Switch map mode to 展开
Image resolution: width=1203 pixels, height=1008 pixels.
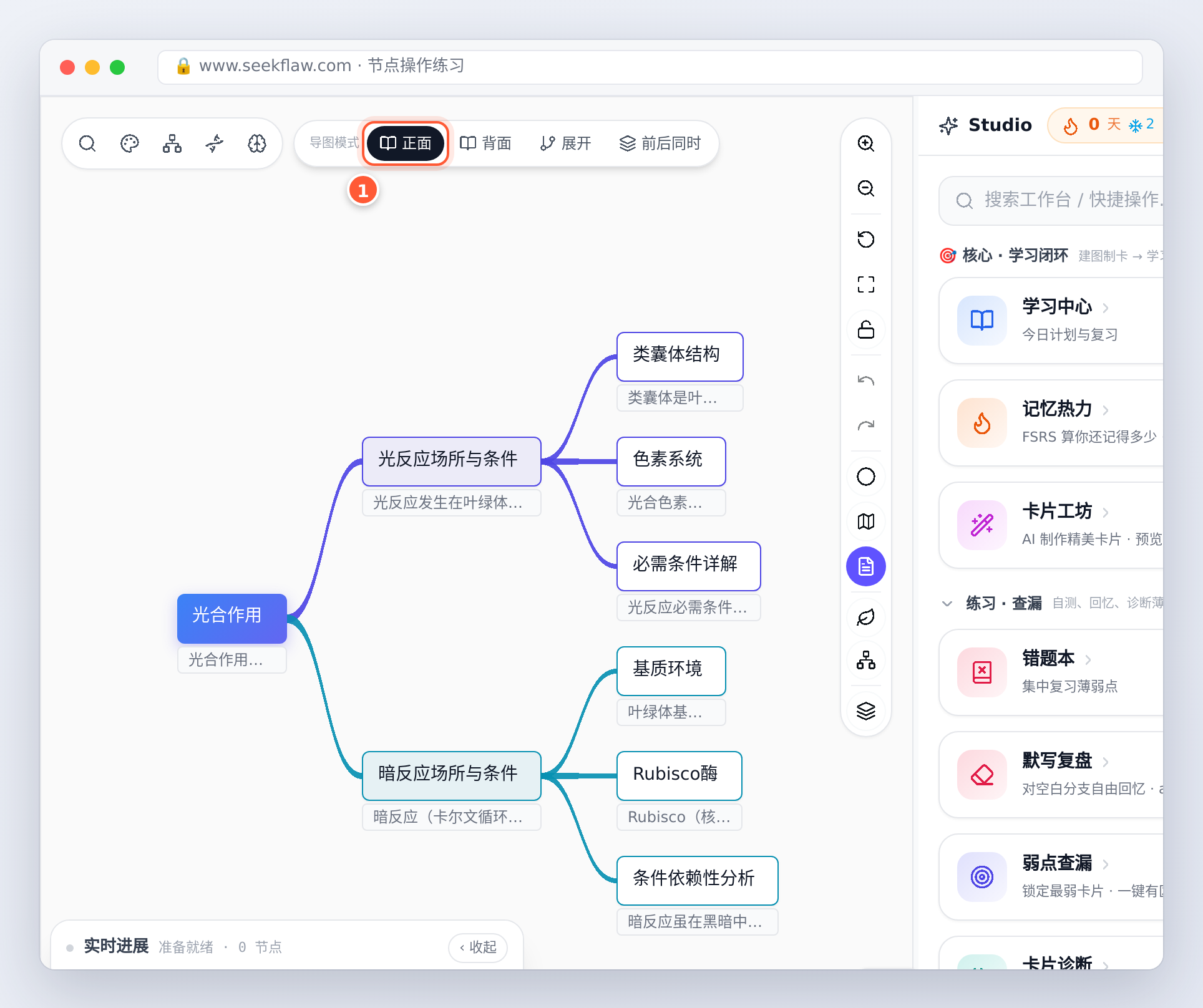click(565, 143)
